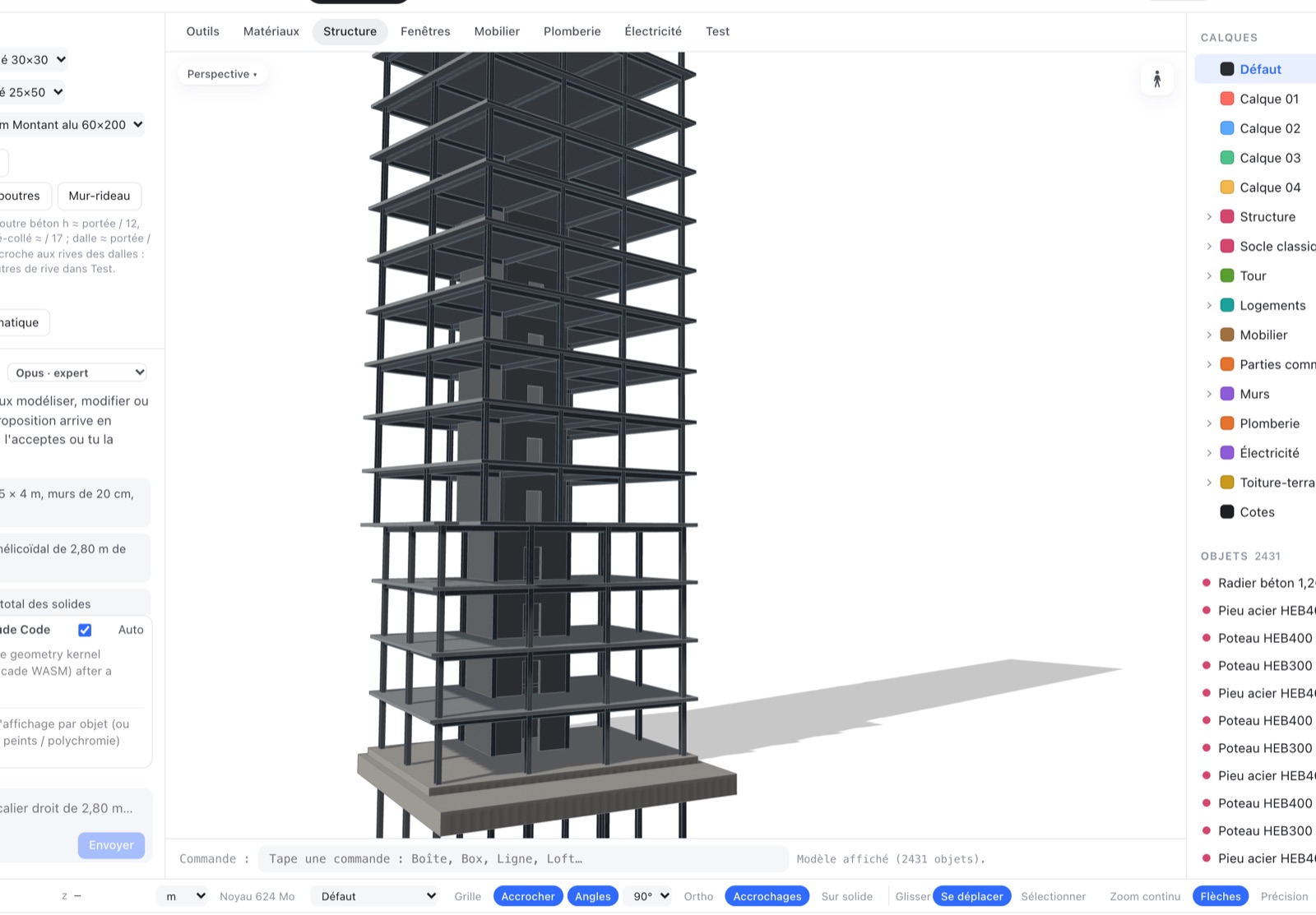Select the Calque 02 layer name
The image size is (1316, 915).
pos(1270,128)
